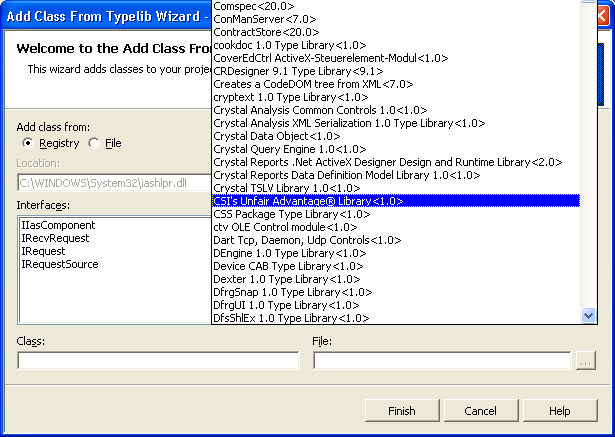Select CRDesigner 9.1 Type Library

[x=396, y=71]
